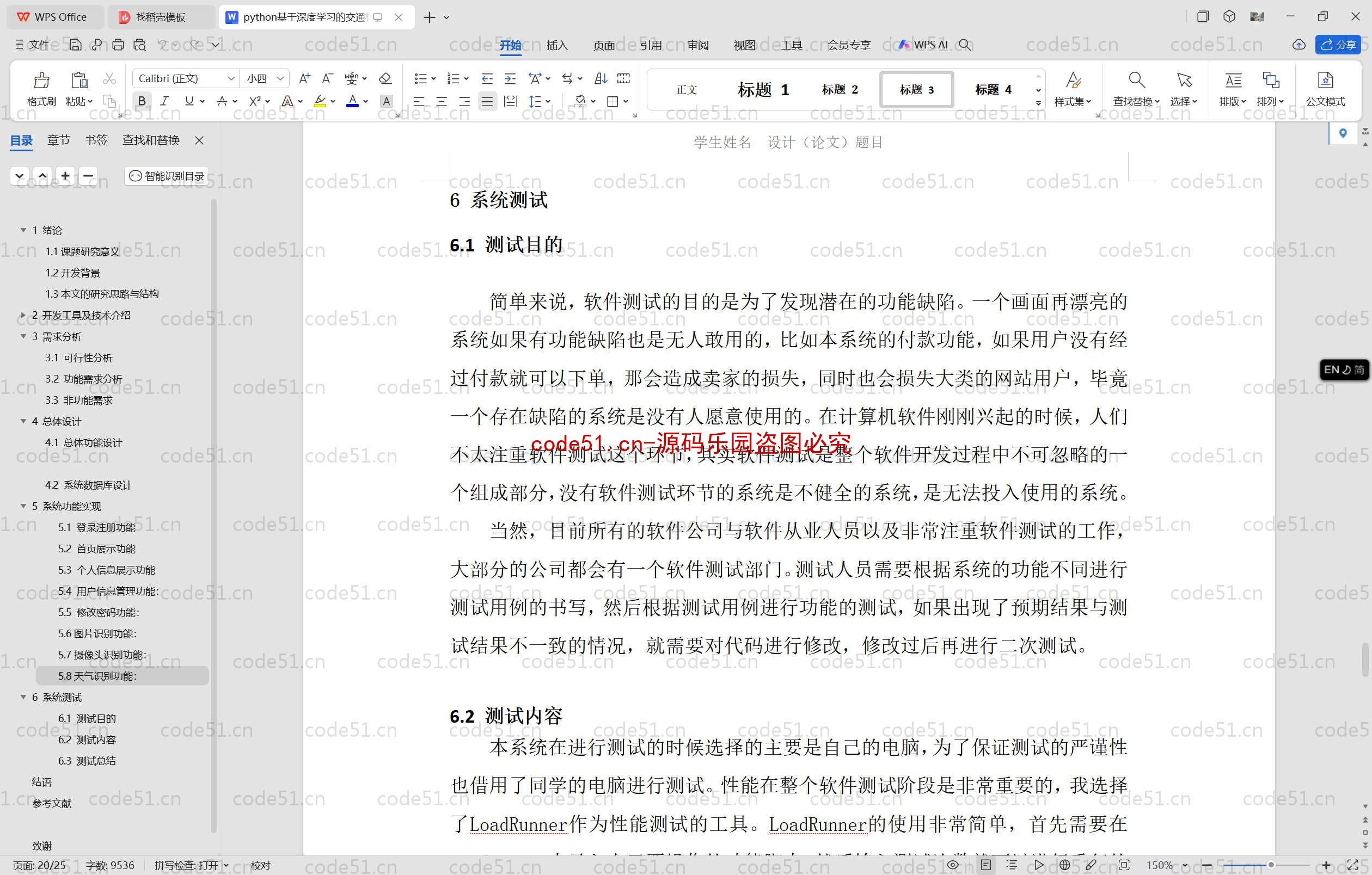The height and width of the screenshot is (875, 1372).
Task: Decrease font size with A- icon
Action: tap(327, 78)
